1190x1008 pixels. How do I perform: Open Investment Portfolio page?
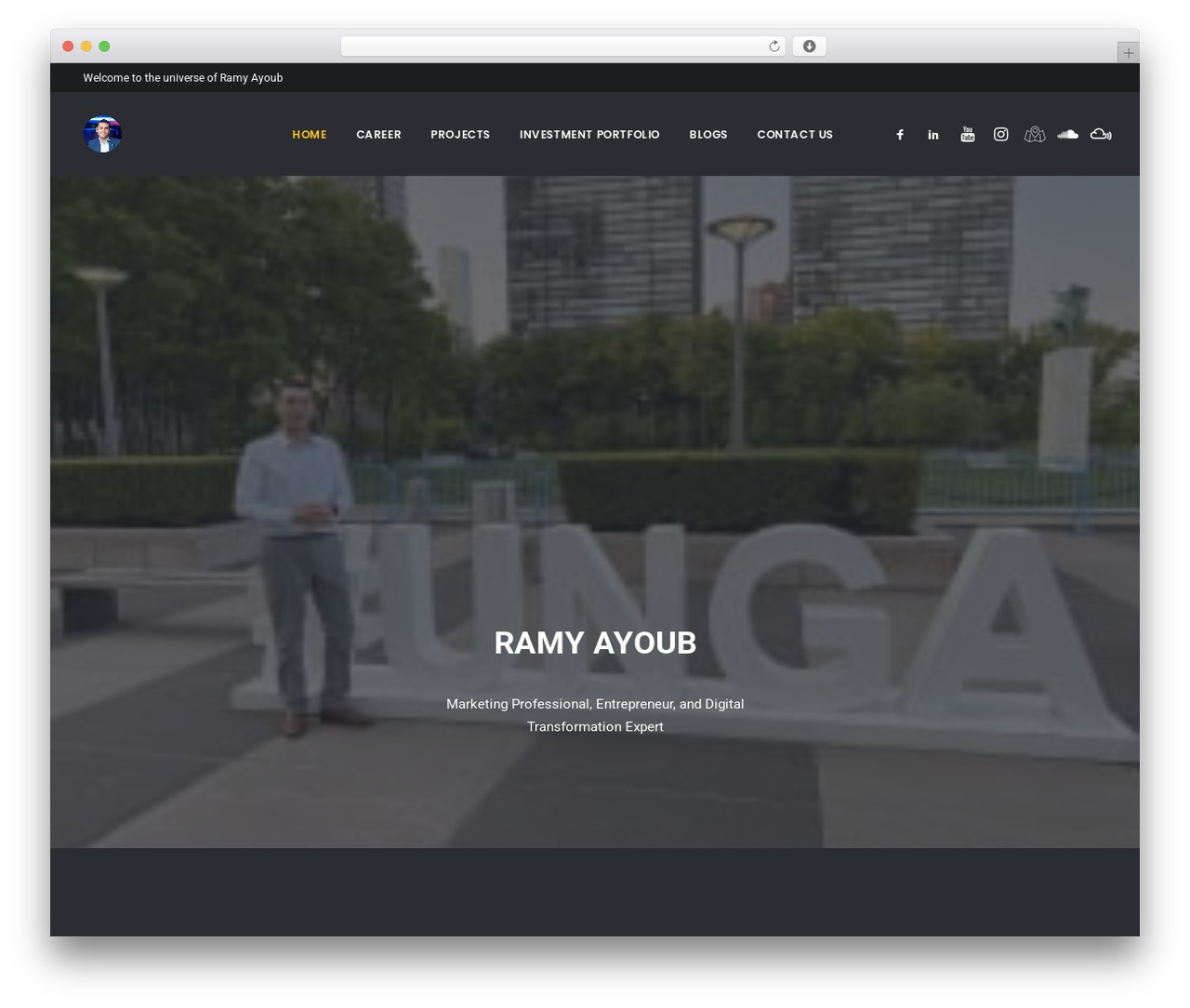(x=589, y=135)
